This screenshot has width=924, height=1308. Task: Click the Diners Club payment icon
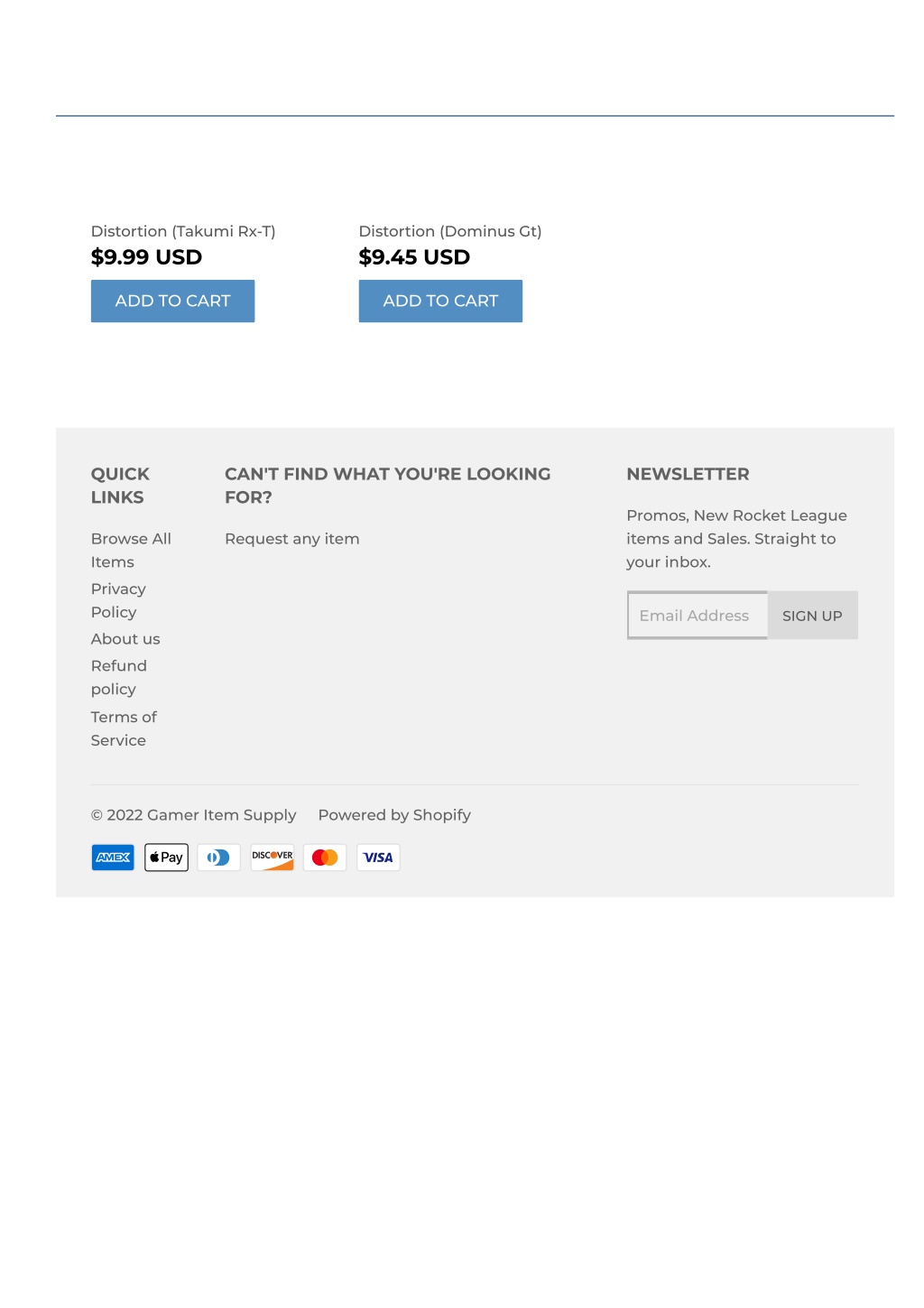point(219,858)
